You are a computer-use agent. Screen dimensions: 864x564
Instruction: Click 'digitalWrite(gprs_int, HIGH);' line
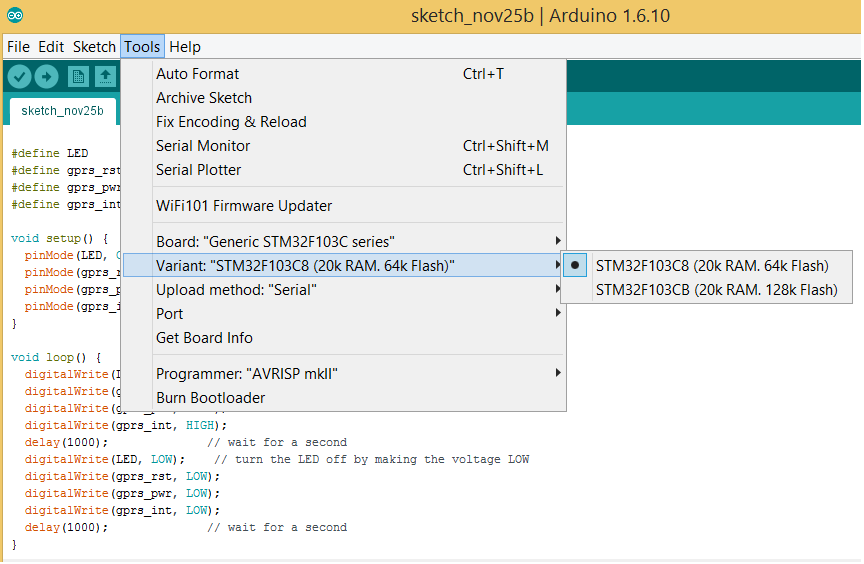point(126,425)
